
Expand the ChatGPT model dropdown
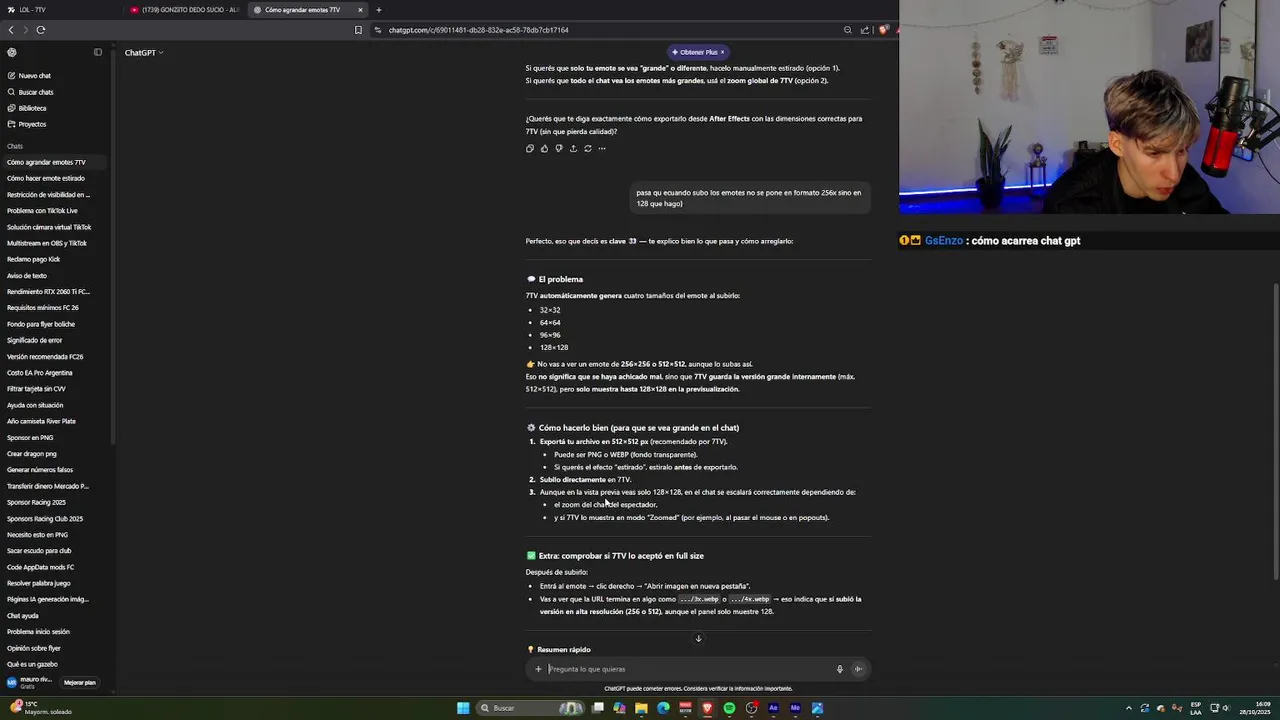pyautogui.click(x=144, y=52)
